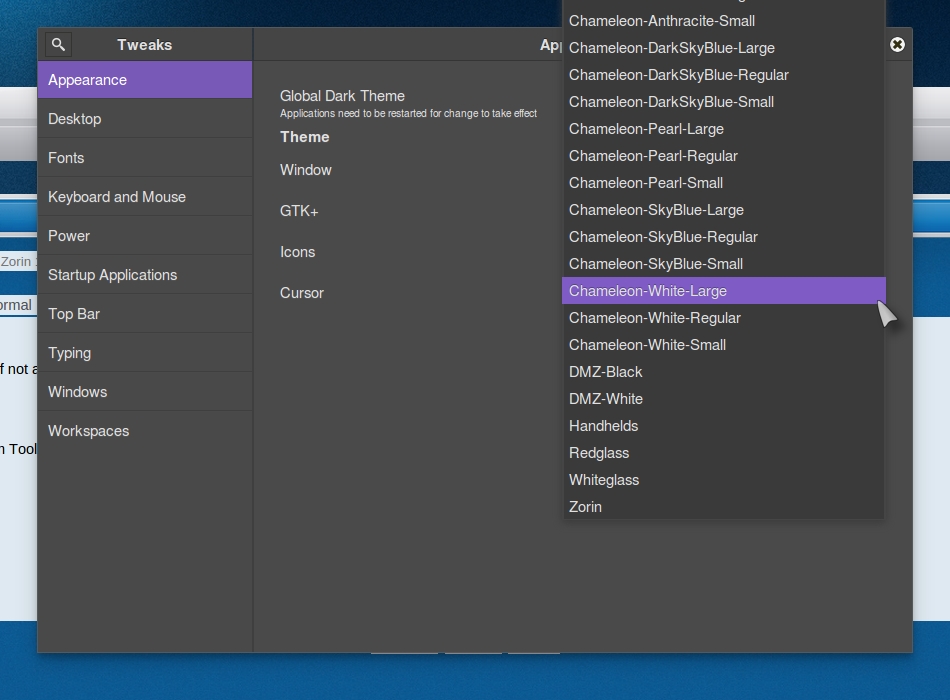Choose the Whiteglass cursor theme
The width and height of the screenshot is (950, 700).
[604, 480]
